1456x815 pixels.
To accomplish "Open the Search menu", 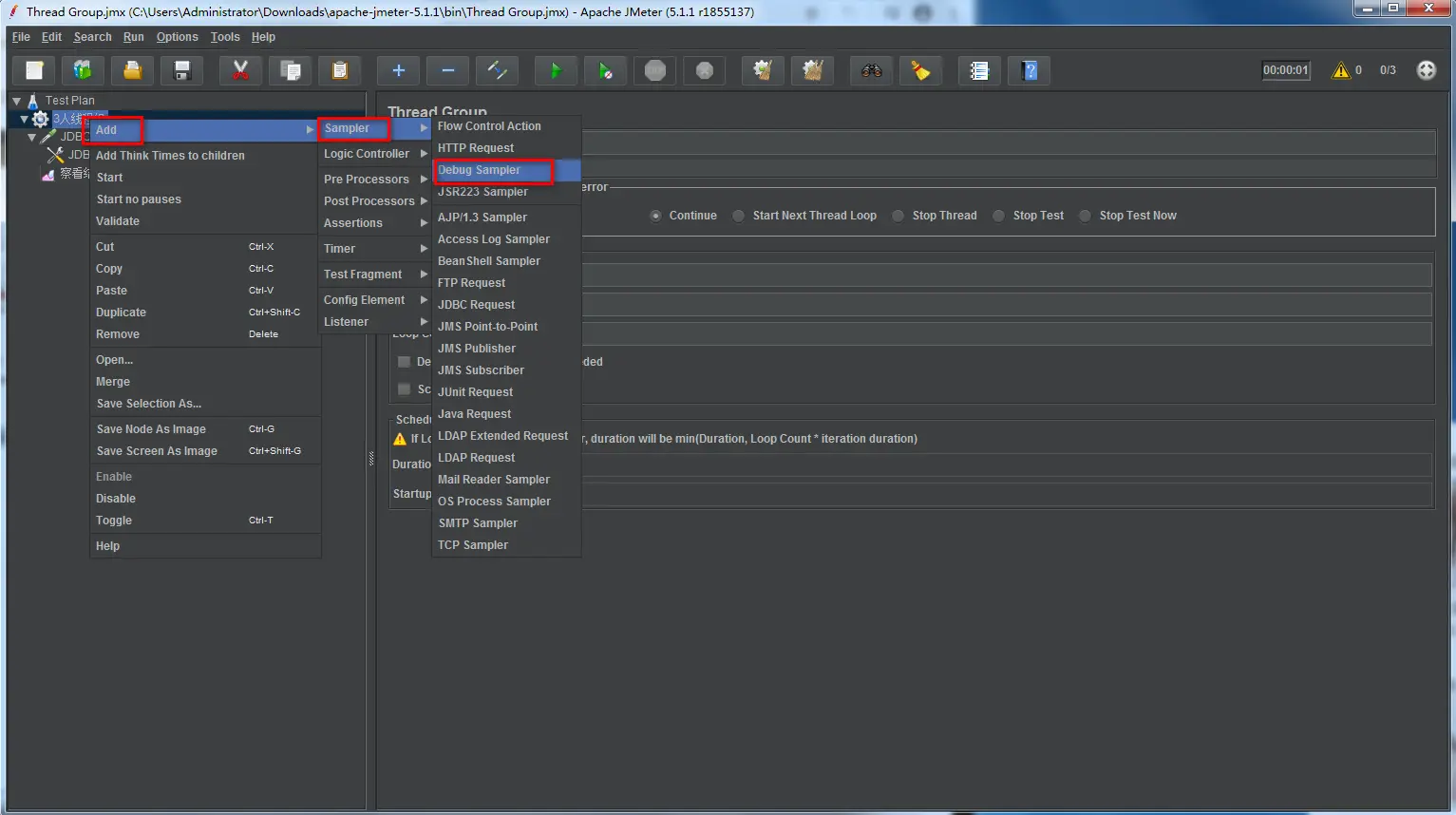I will point(92,37).
